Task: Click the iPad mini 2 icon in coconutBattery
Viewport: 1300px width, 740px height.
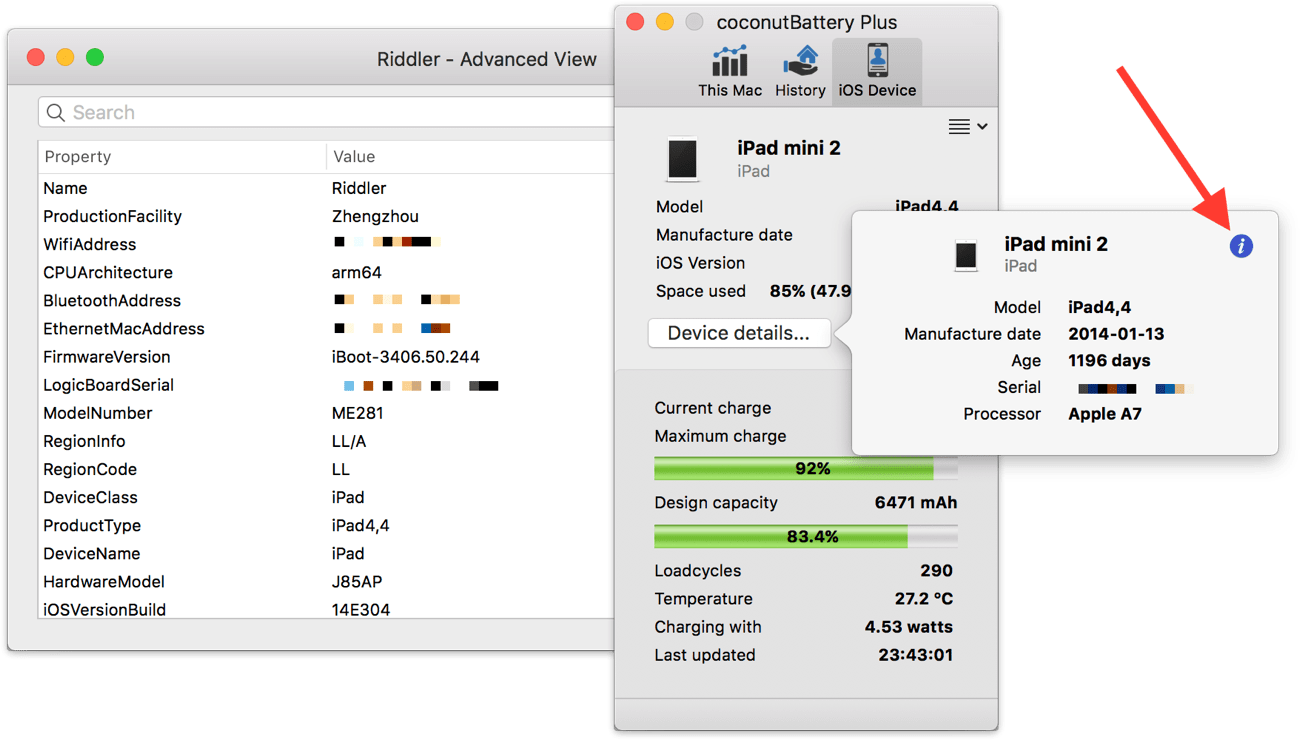Action: pyautogui.click(x=683, y=159)
